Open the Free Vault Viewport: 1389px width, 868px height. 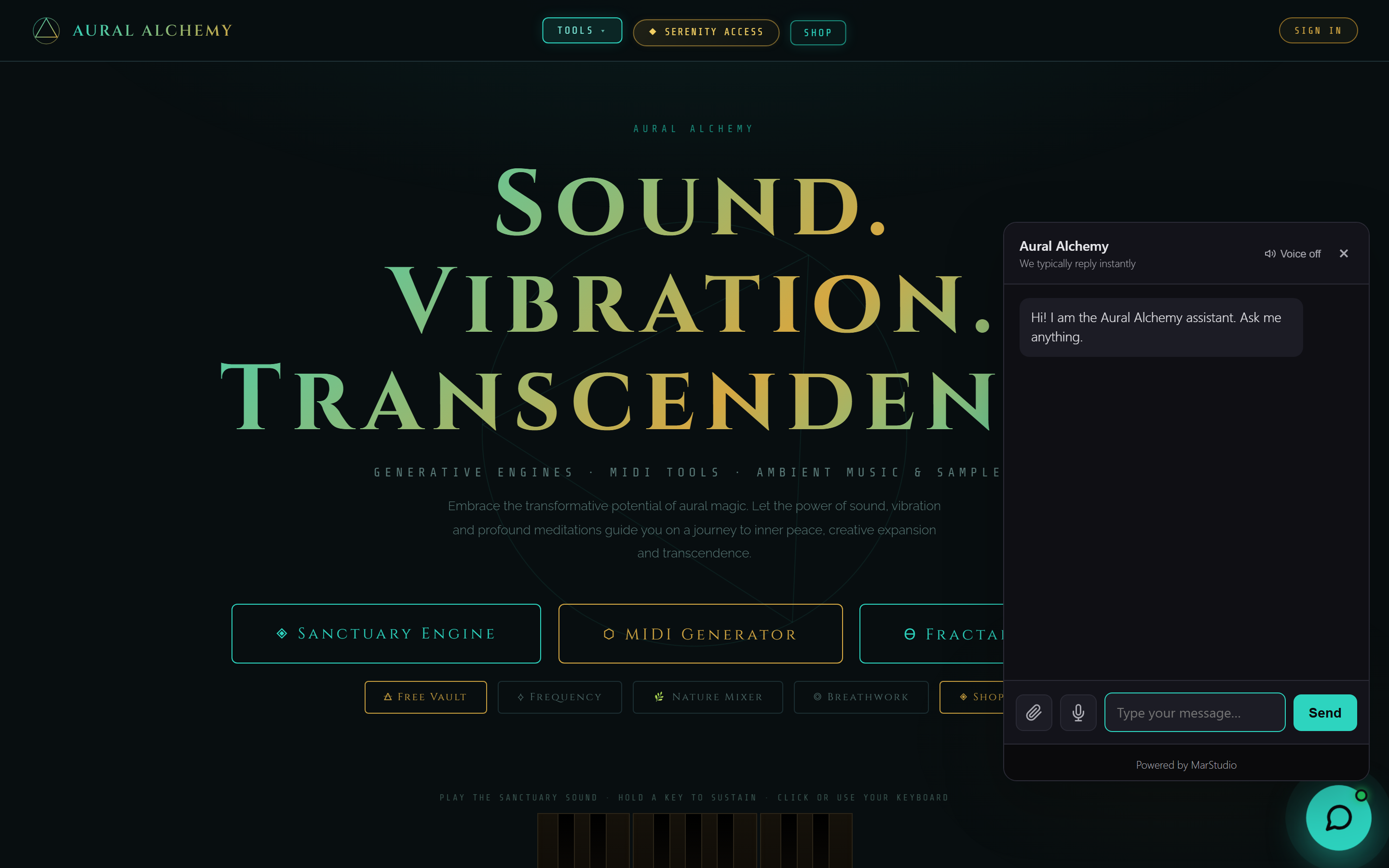tap(426, 697)
